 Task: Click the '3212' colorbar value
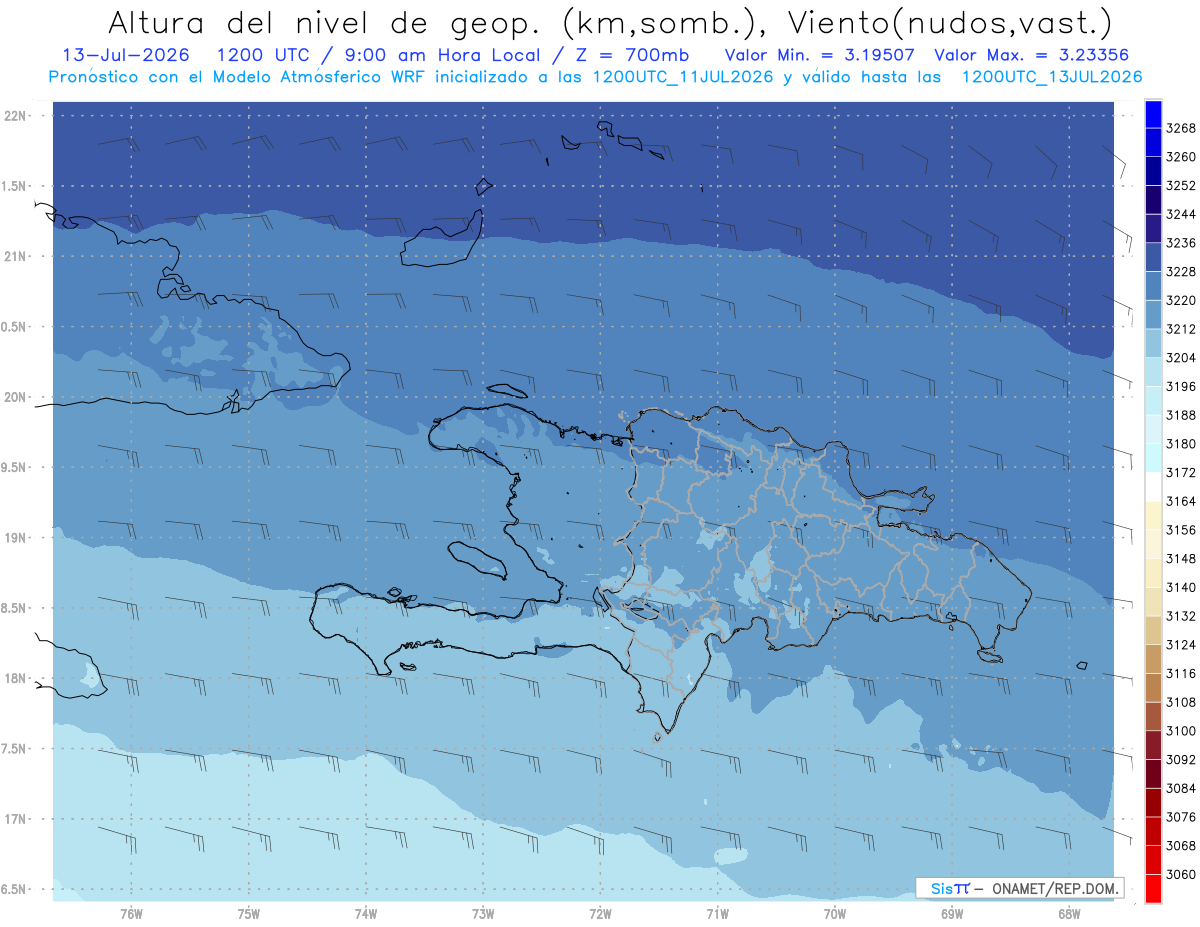point(1181,329)
